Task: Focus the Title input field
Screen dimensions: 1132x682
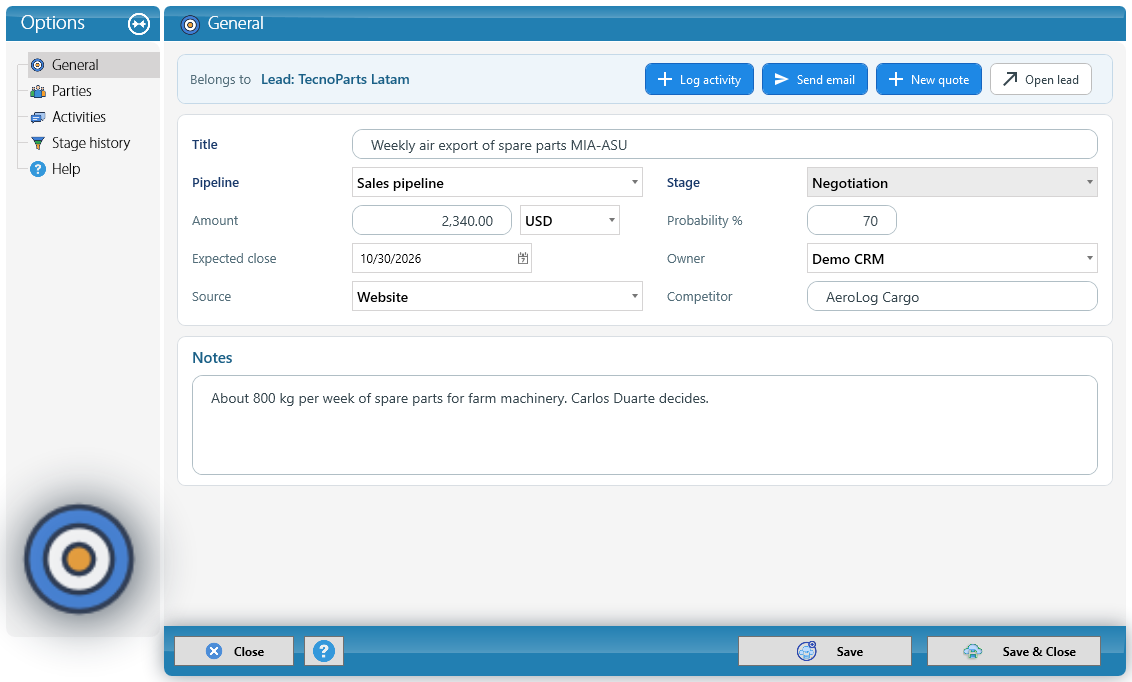Action: pyautogui.click(x=725, y=144)
